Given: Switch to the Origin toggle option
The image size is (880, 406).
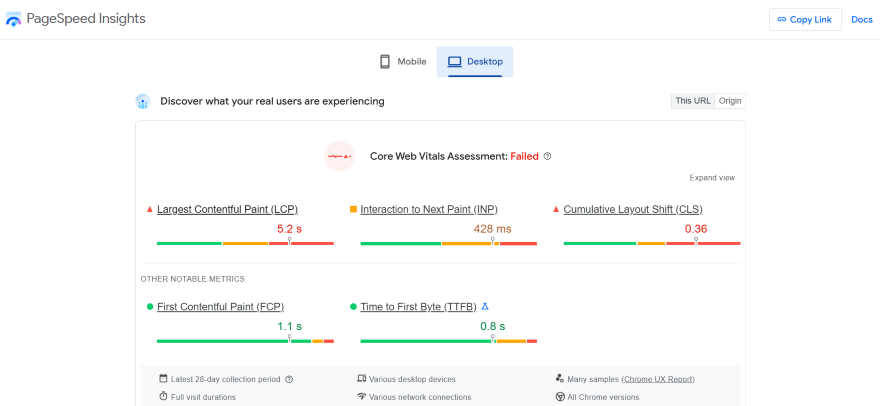Looking at the screenshot, I should (730, 101).
